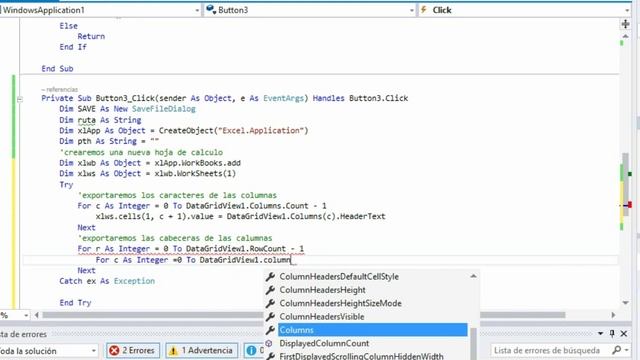Image resolution: width=640 pixels, height=360 pixels.
Task: Toggle the 1 Advertencia filter
Action: pyautogui.click(x=201, y=350)
